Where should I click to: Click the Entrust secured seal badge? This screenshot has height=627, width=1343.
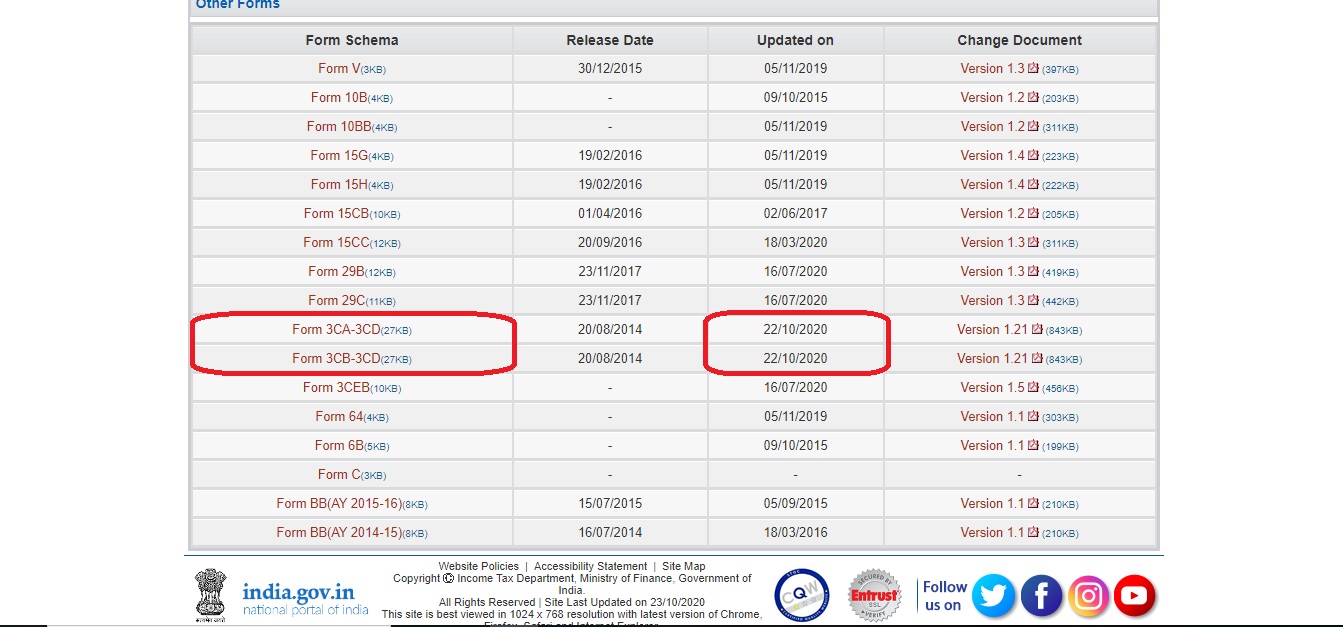(874, 596)
